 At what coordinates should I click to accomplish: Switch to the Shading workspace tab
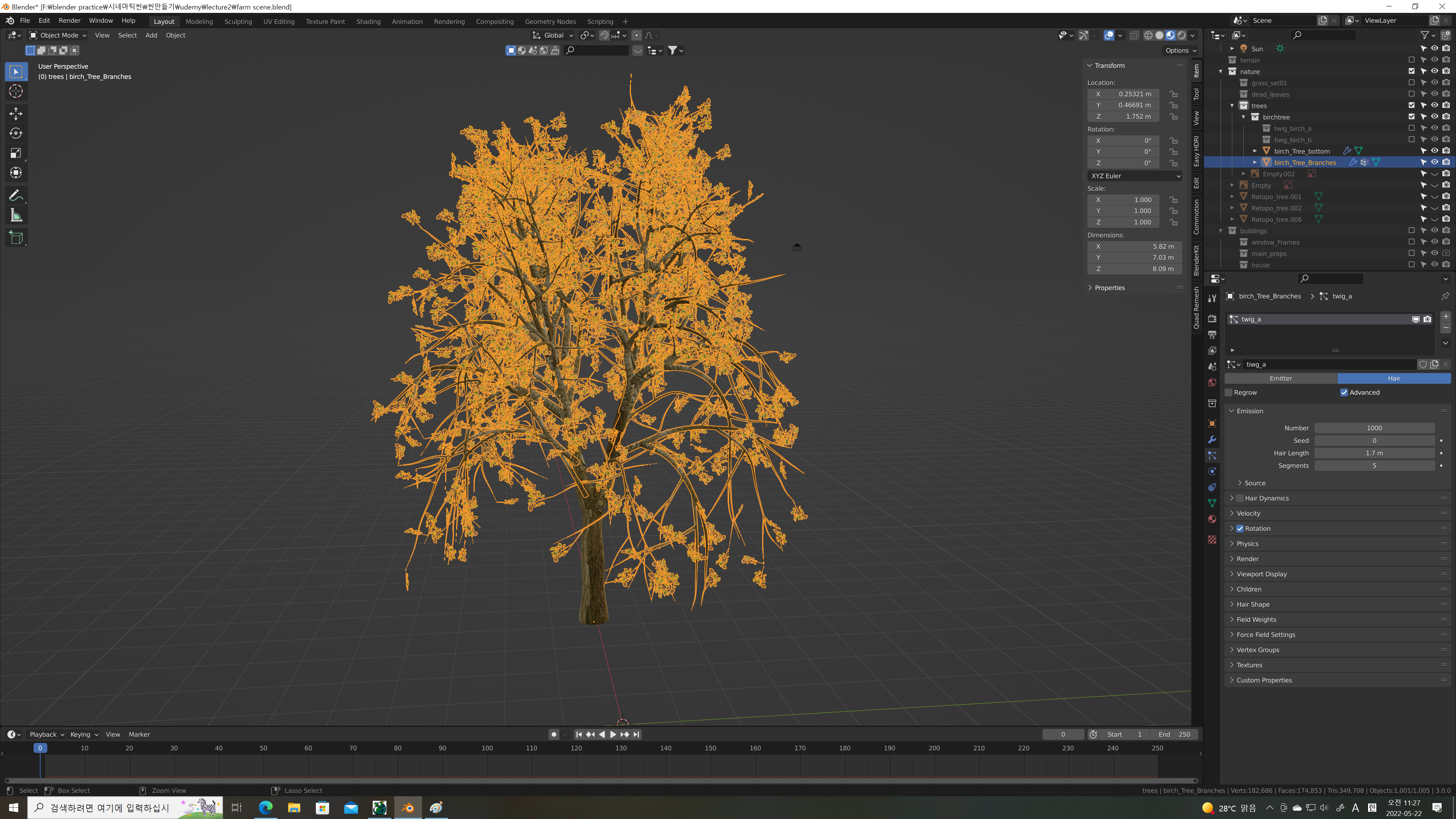coord(368,22)
